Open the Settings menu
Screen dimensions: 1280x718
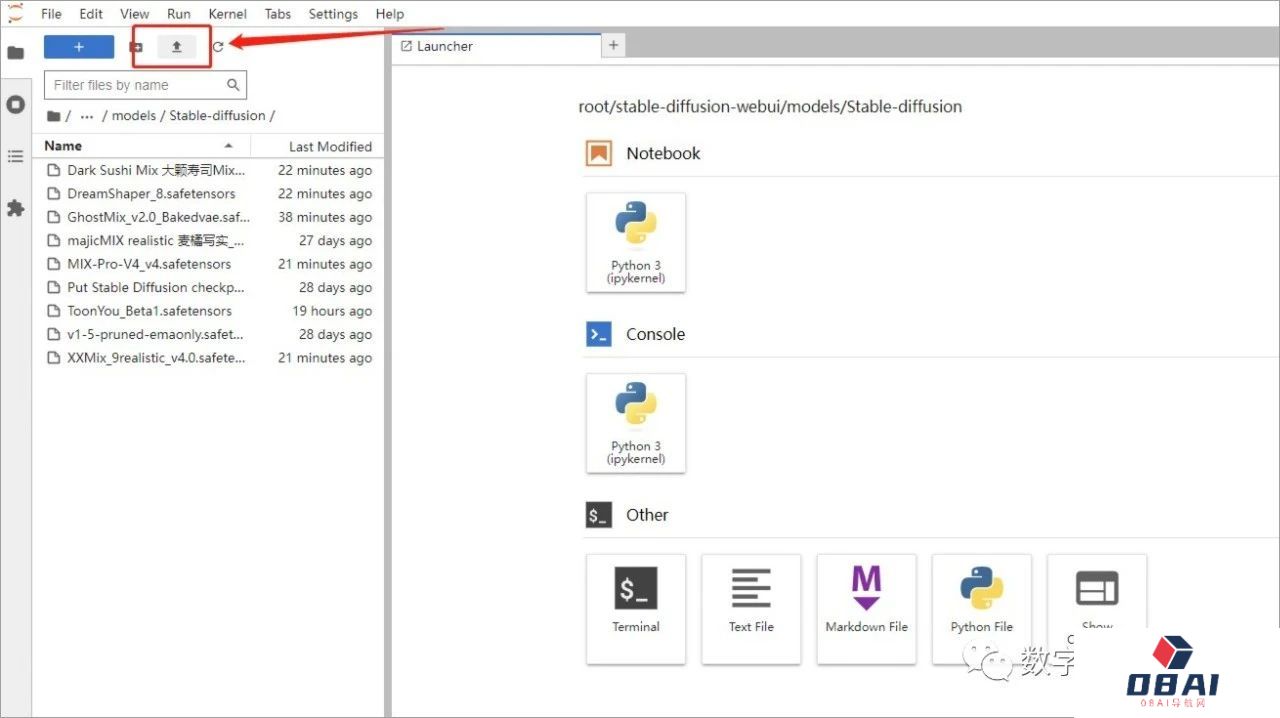pos(333,14)
